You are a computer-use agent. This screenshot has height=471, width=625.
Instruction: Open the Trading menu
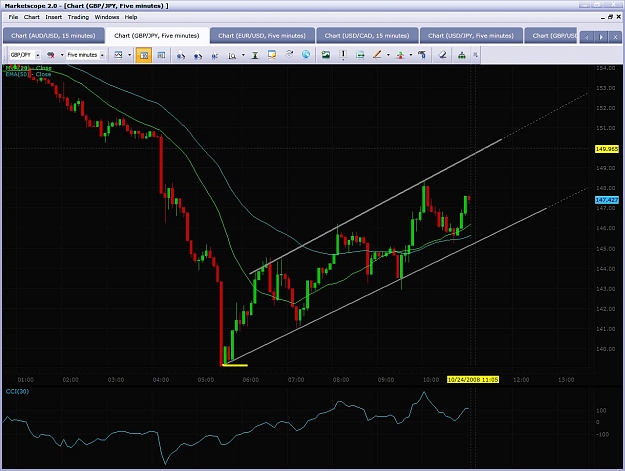click(x=78, y=17)
